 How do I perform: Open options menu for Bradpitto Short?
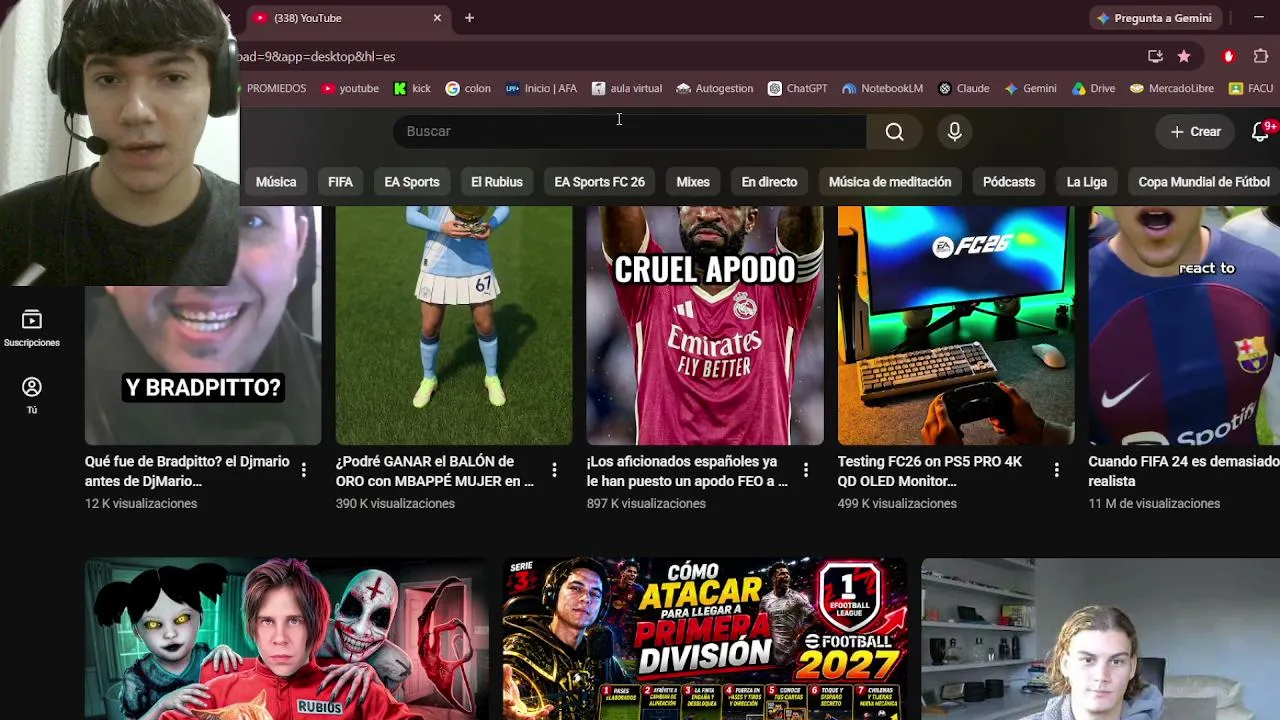click(303, 470)
